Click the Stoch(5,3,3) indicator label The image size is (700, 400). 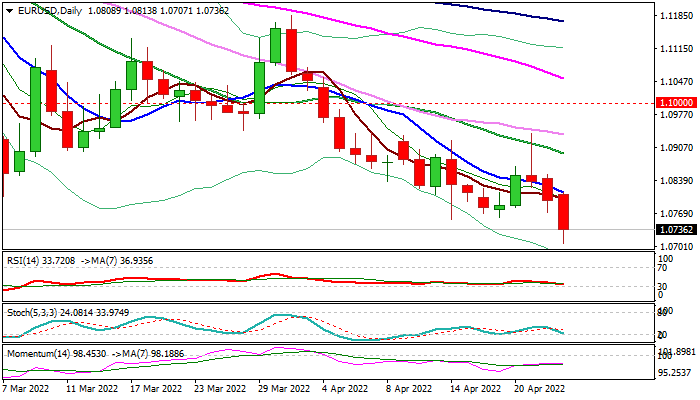pyautogui.click(x=30, y=312)
